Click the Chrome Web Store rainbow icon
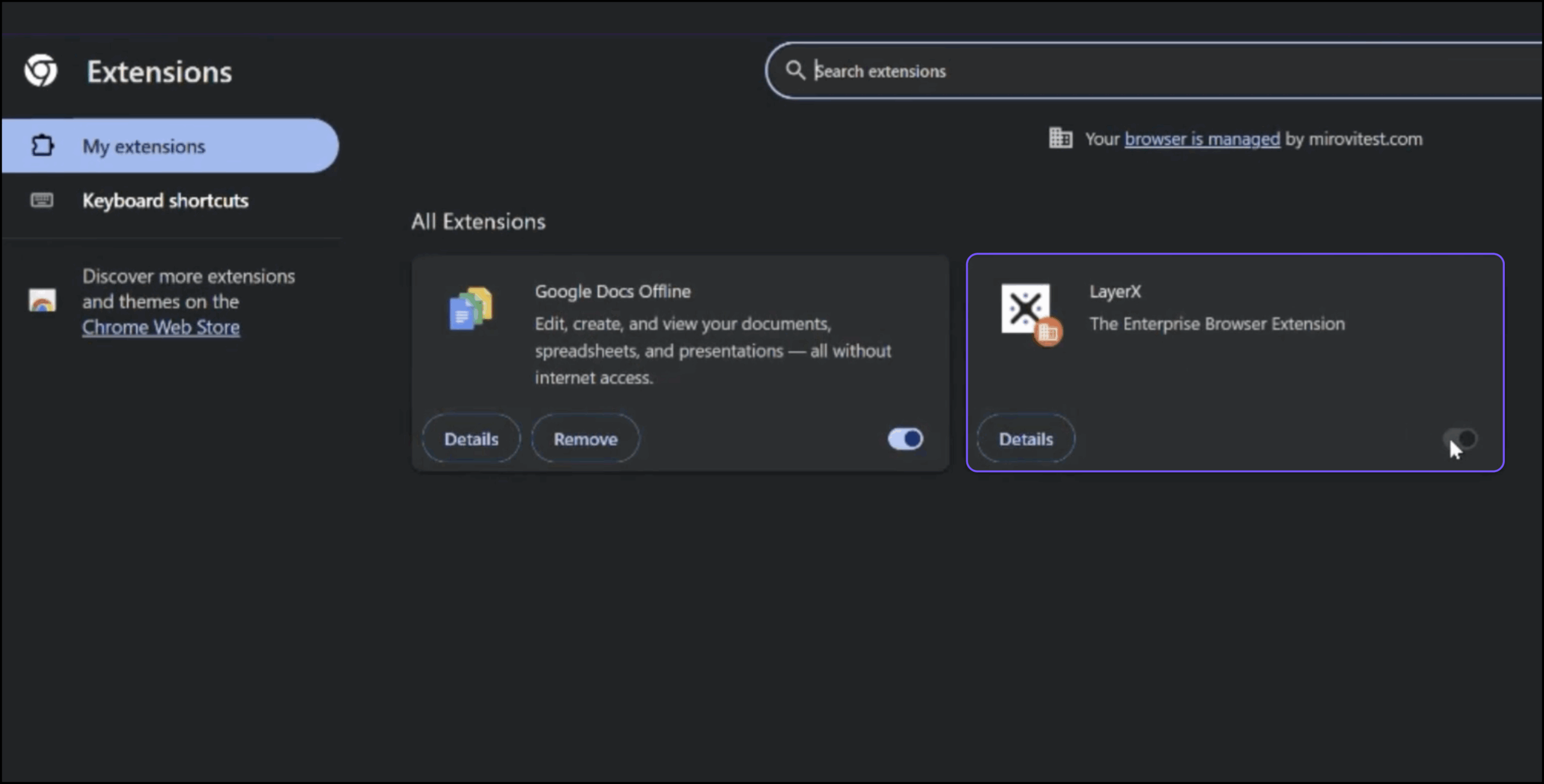Screen dimensions: 1544x784 tap(42, 300)
